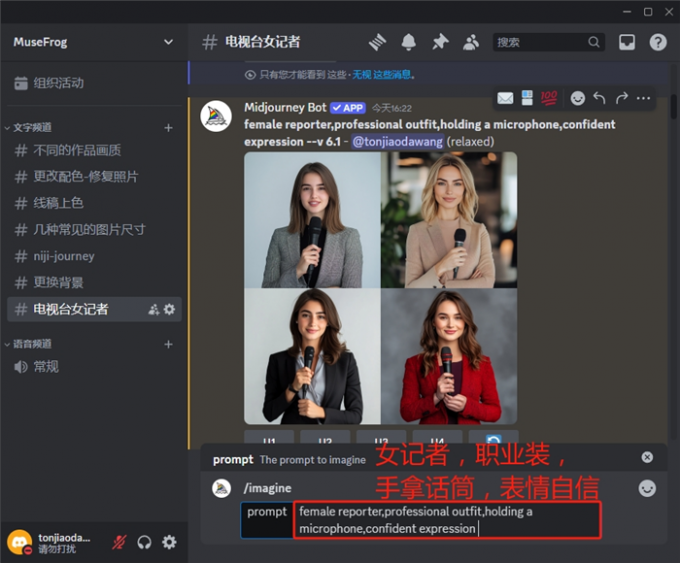Viewport: 680px width, 563px height.
Task: Unmute the microphone
Action: (x=119, y=542)
